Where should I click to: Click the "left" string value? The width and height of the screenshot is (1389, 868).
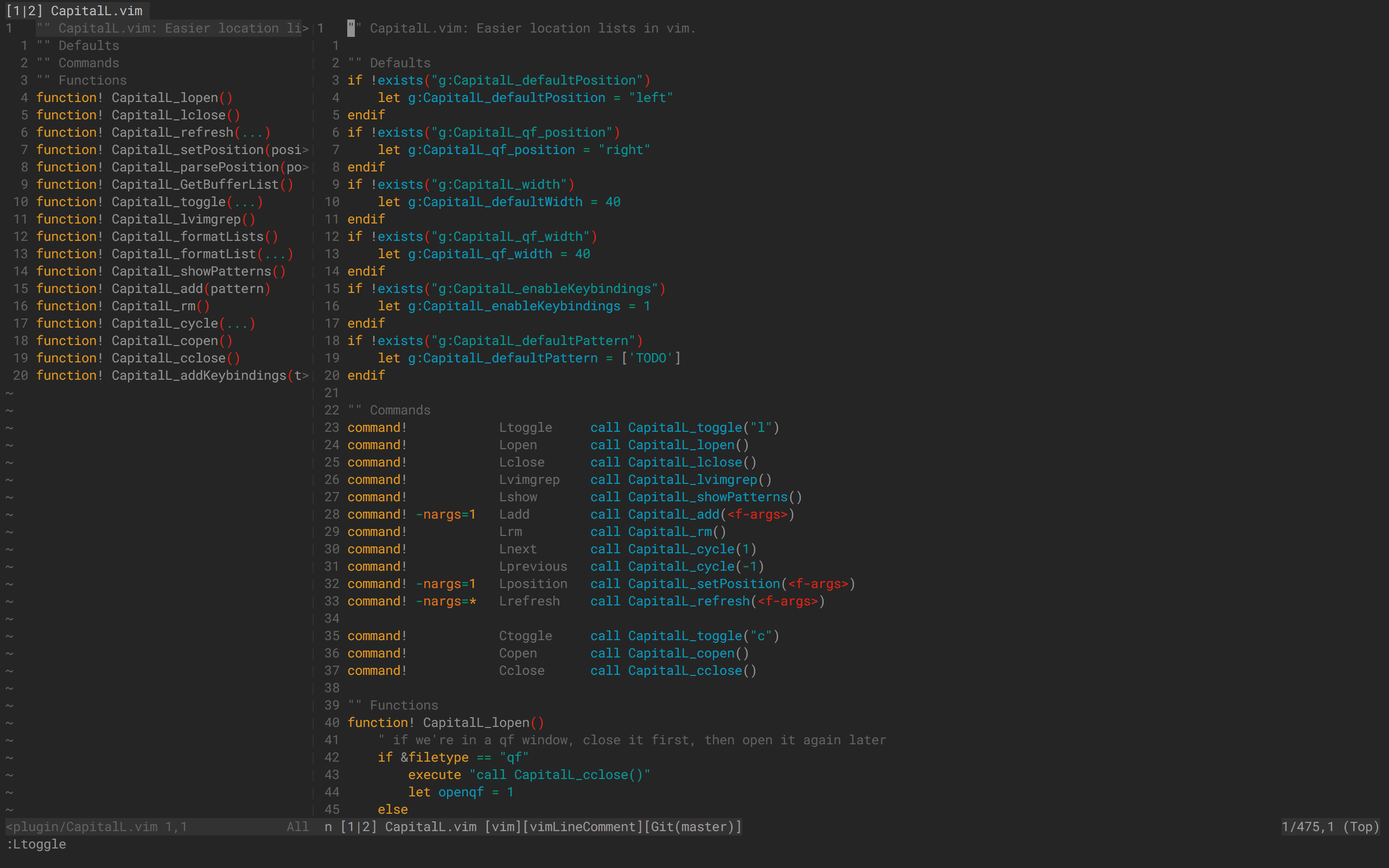point(651,98)
